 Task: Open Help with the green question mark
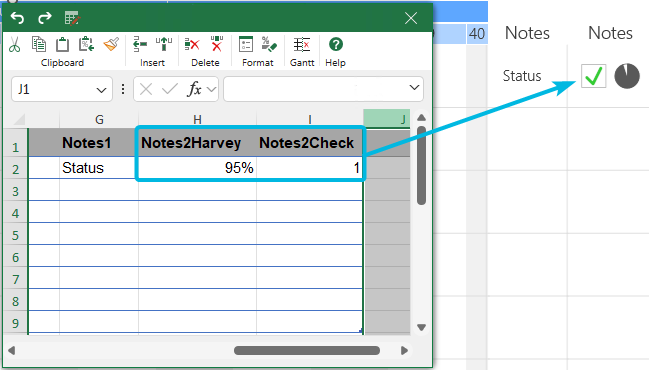pos(336,44)
